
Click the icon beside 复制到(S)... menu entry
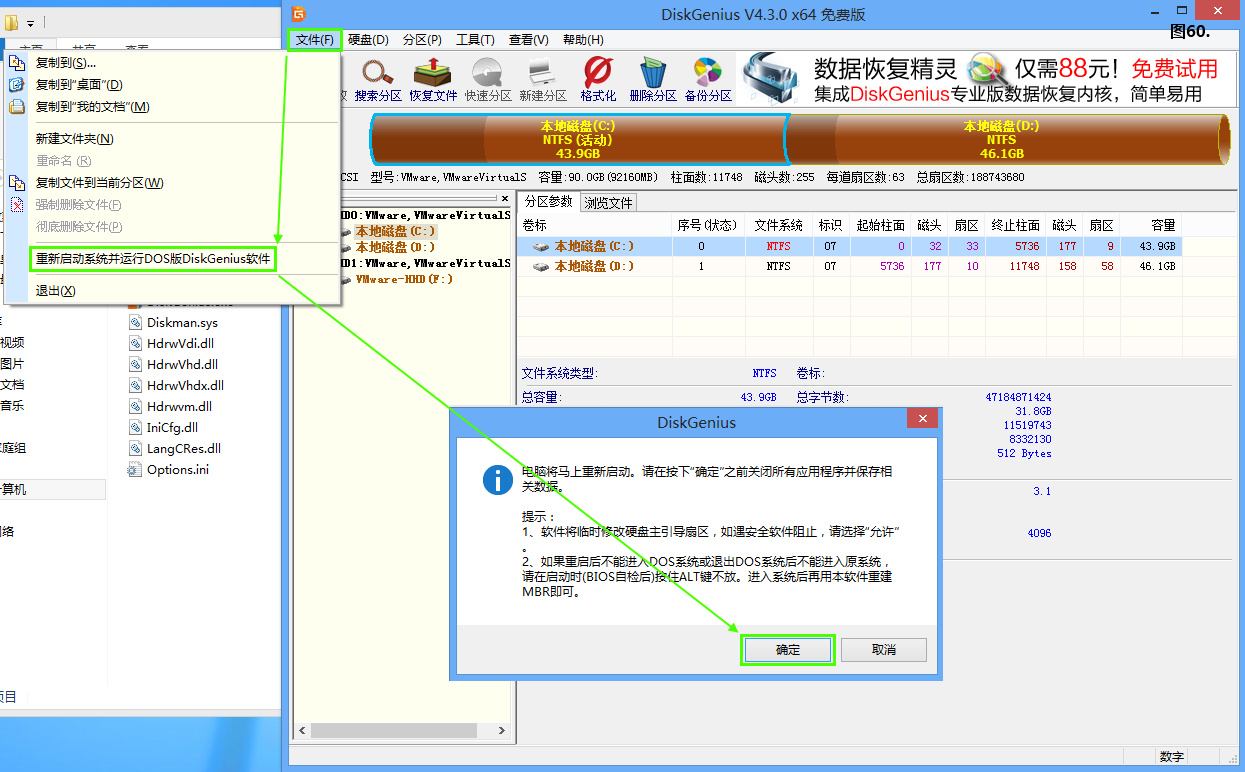[16, 63]
